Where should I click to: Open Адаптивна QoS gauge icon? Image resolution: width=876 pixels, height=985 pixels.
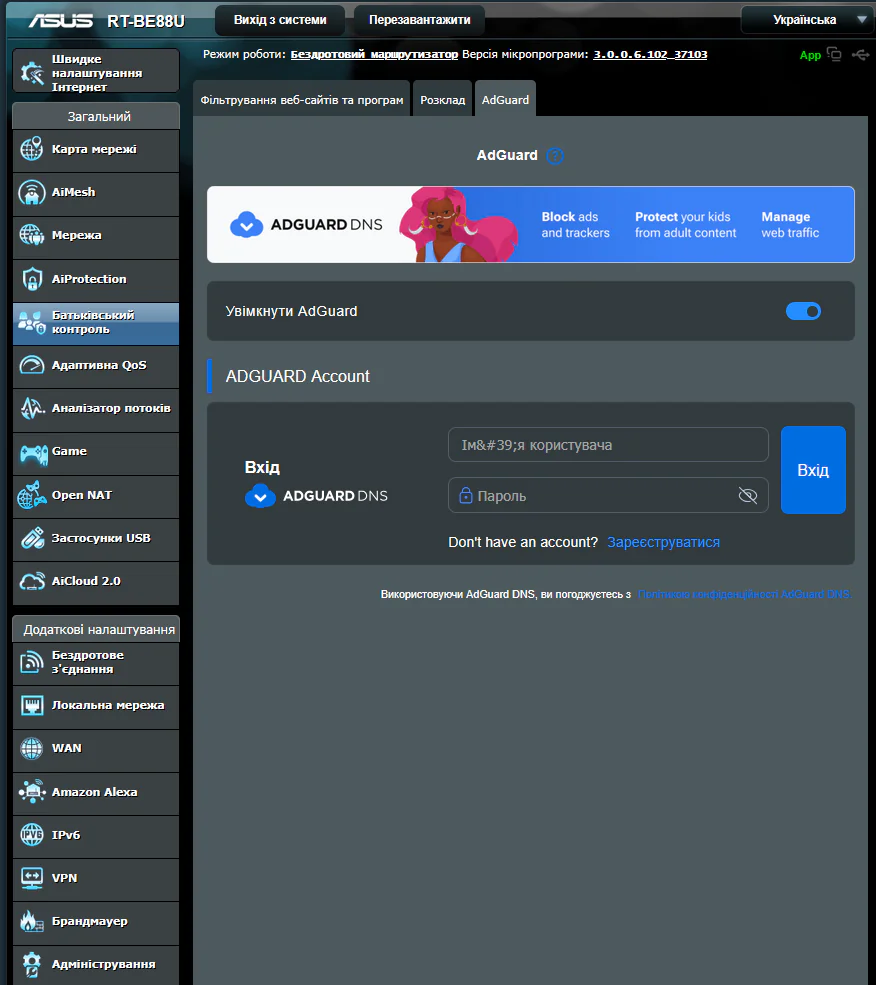(x=31, y=365)
